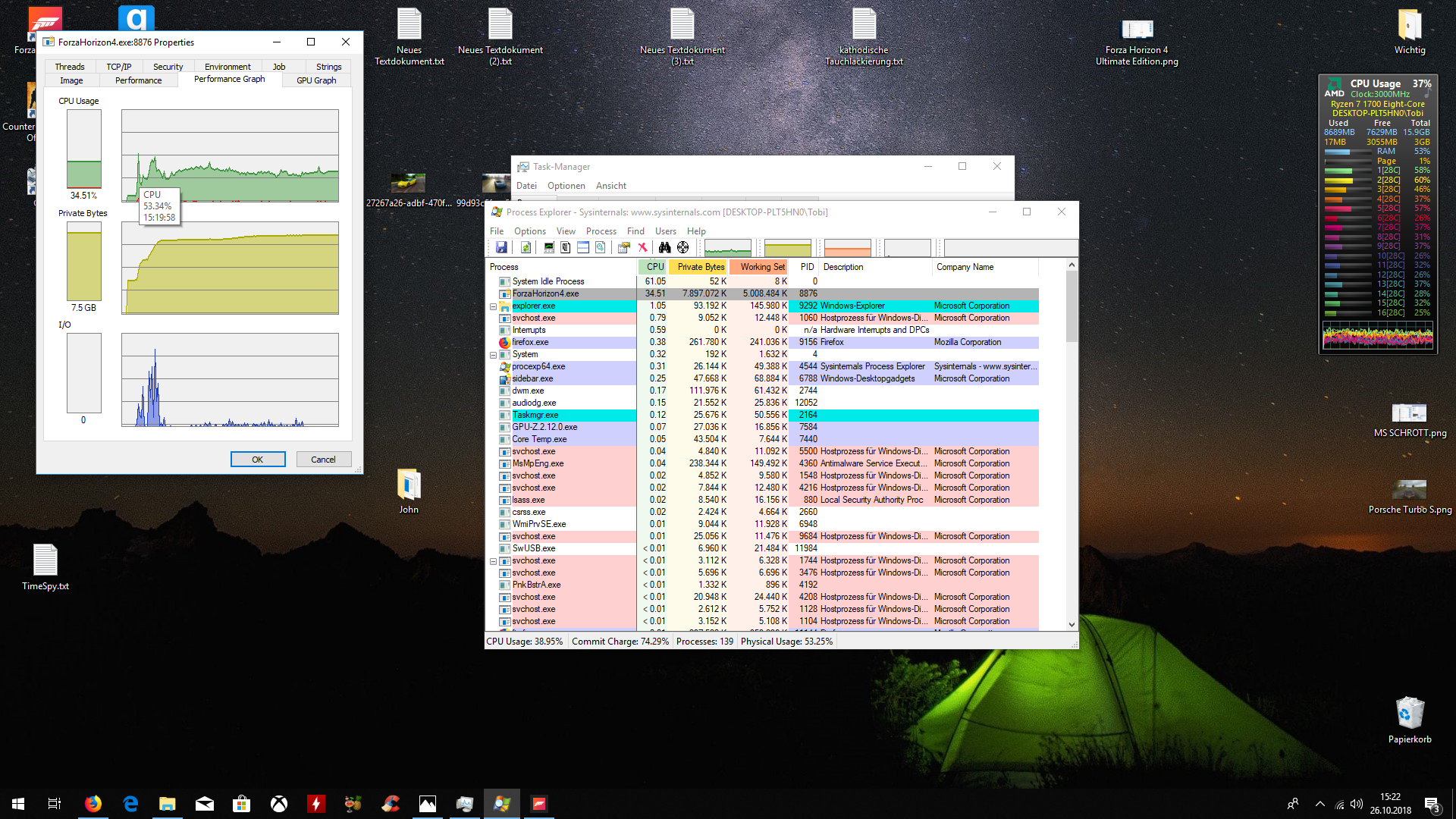
Task: Open the Process menu in Process Explorer
Action: (x=601, y=231)
